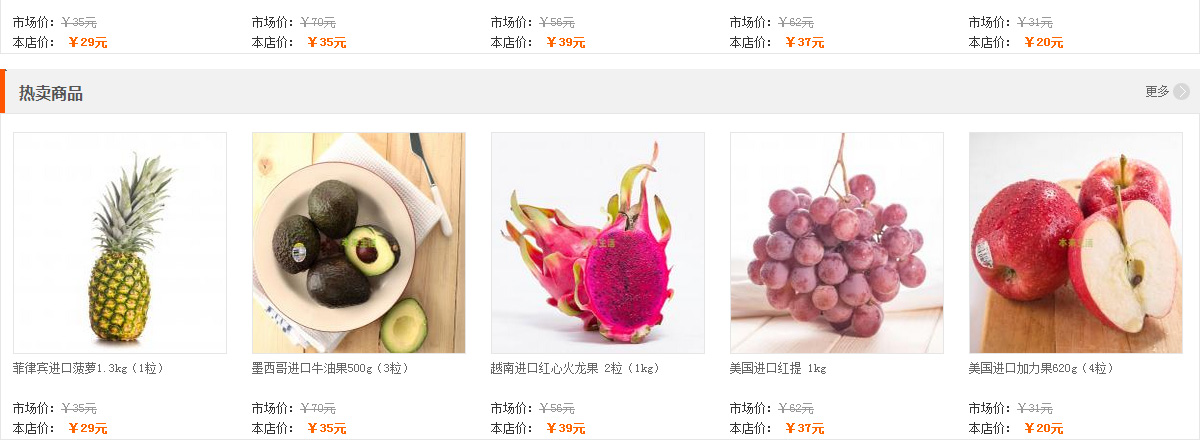This screenshot has height=442, width=1200.
Task: Click the ￥70元 market price under avocado
Action: tap(318, 408)
